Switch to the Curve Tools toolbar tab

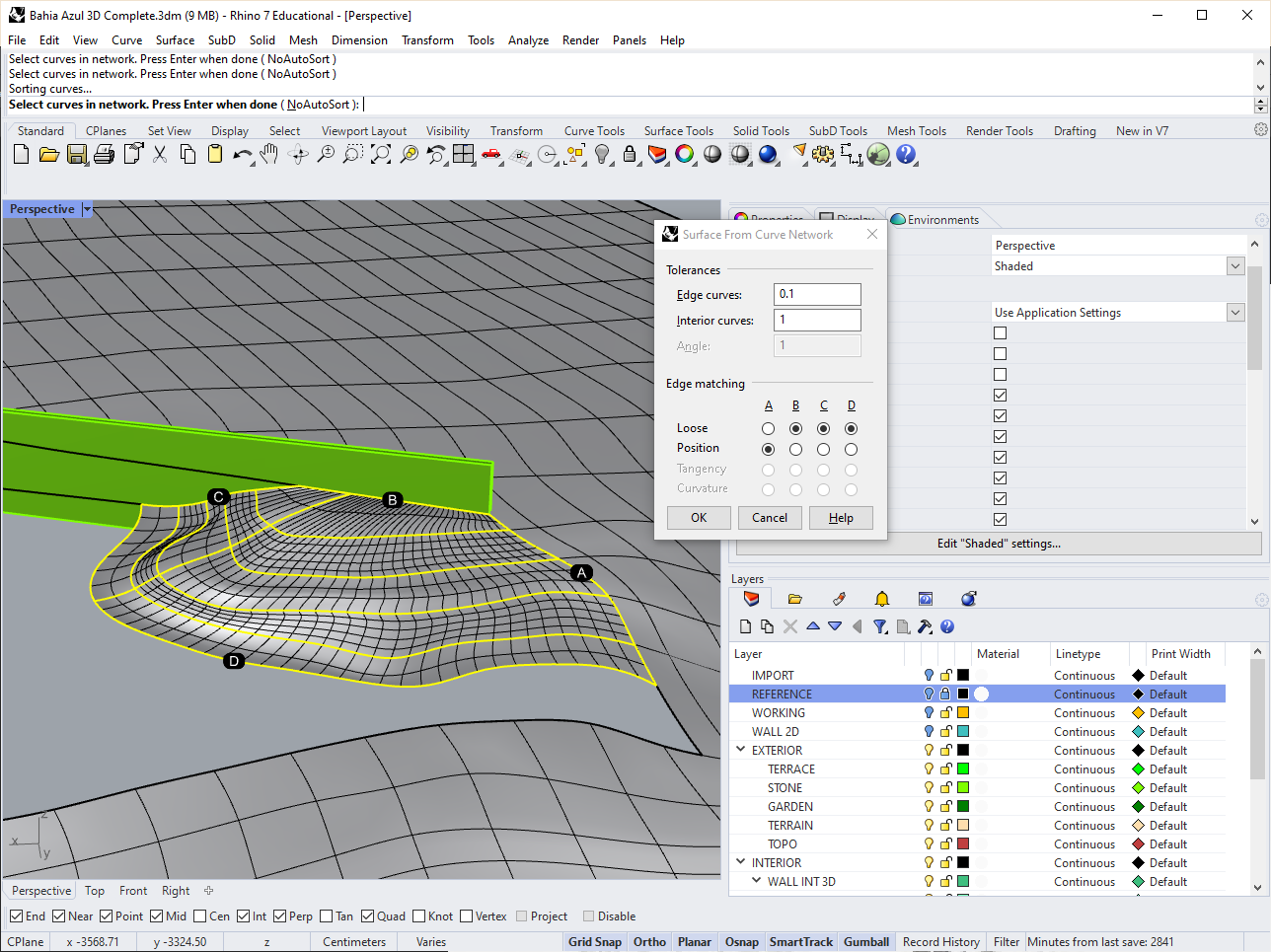[594, 131]
